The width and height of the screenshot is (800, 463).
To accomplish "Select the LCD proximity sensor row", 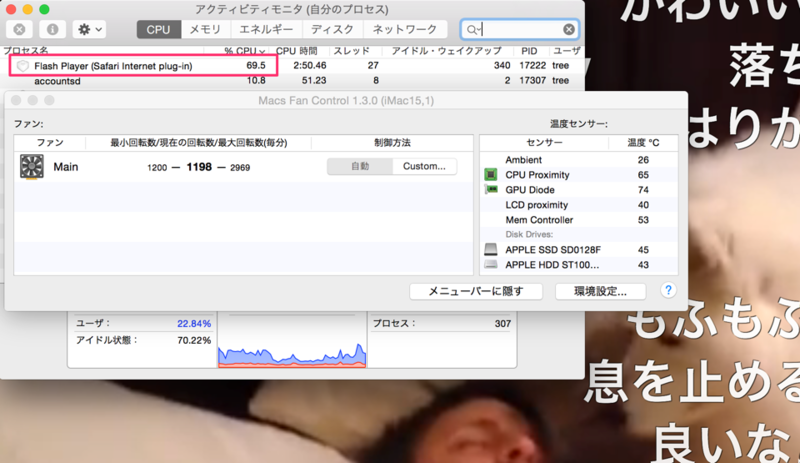I will (x=579, y=205).
